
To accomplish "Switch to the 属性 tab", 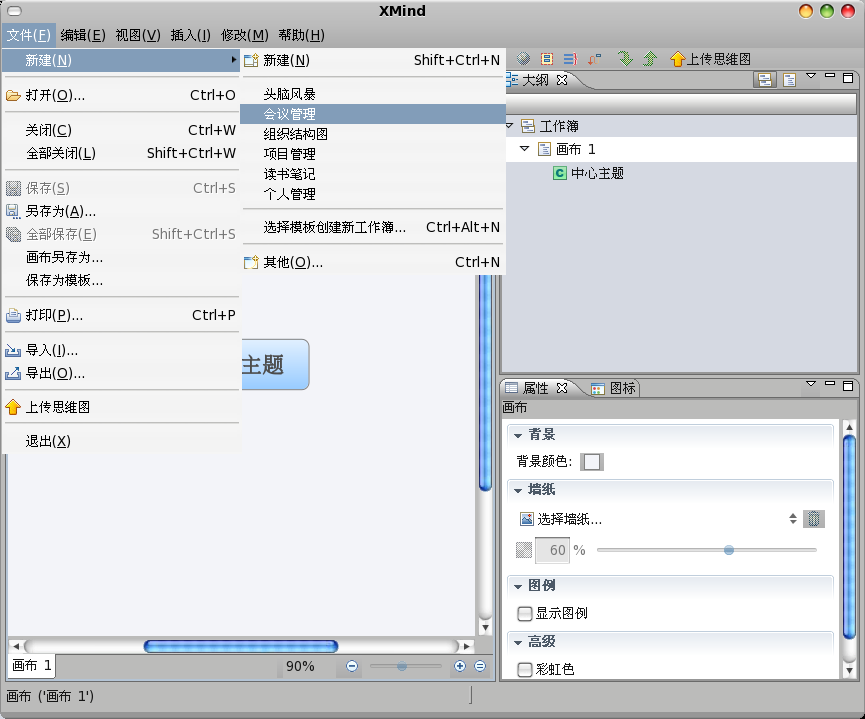I will (535, 388).
